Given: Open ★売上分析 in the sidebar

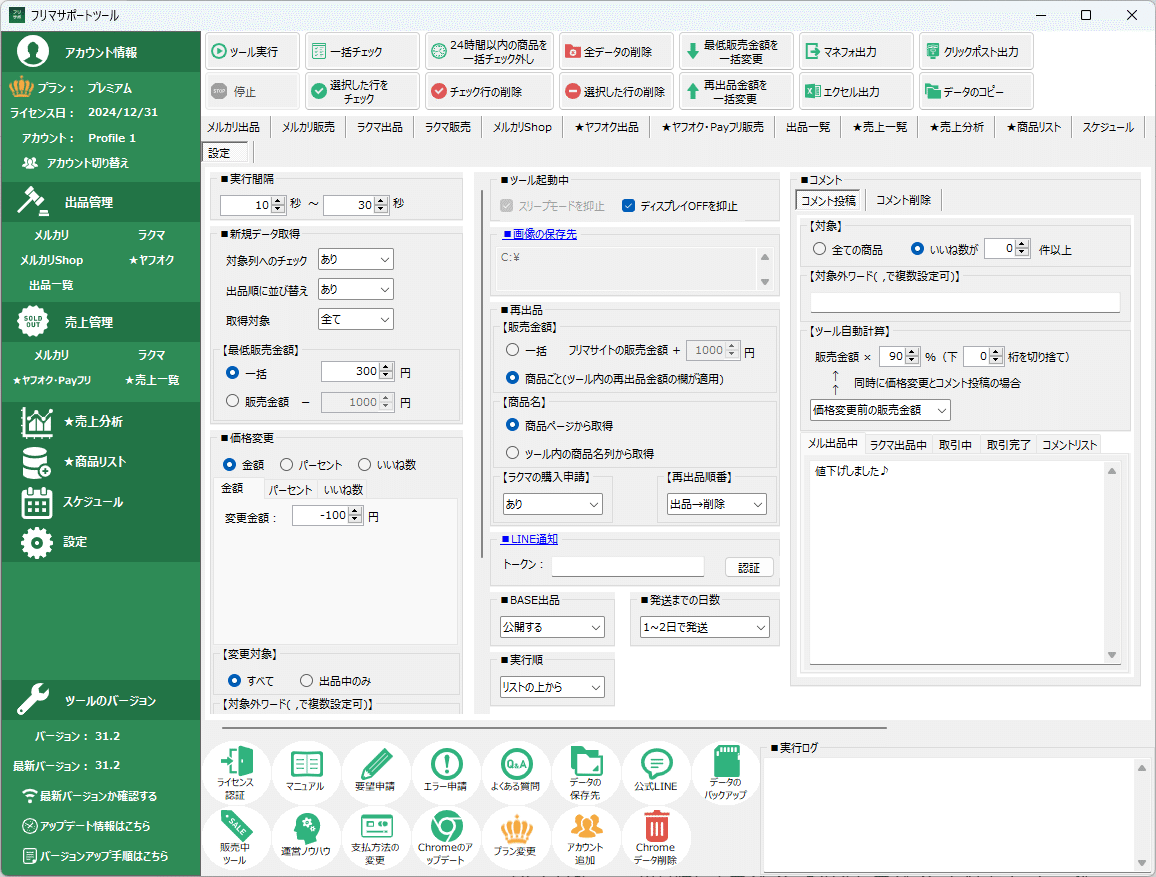Looking at the screenshot, I should point(93,422).
